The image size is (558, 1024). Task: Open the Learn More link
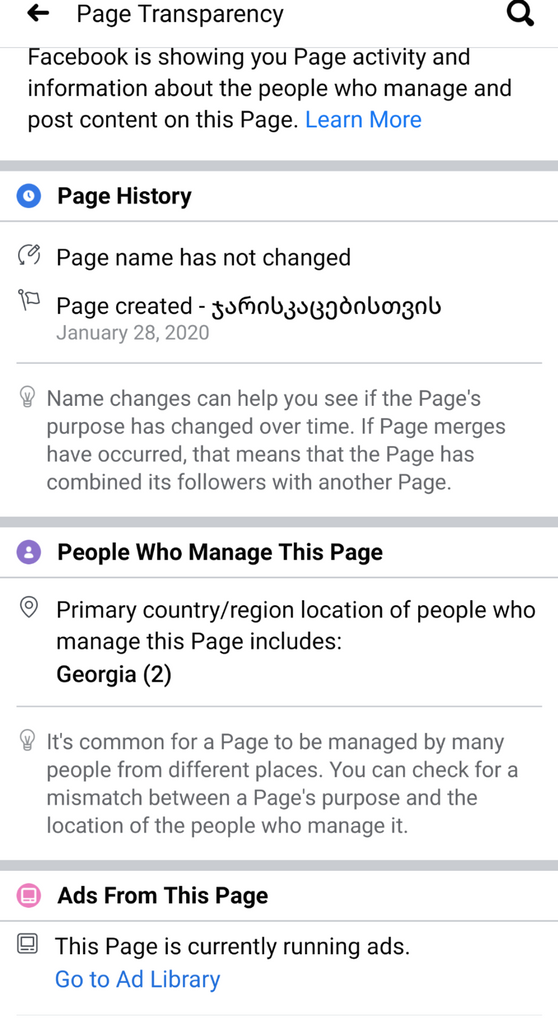pyautogui.click(x=363, y=120)
